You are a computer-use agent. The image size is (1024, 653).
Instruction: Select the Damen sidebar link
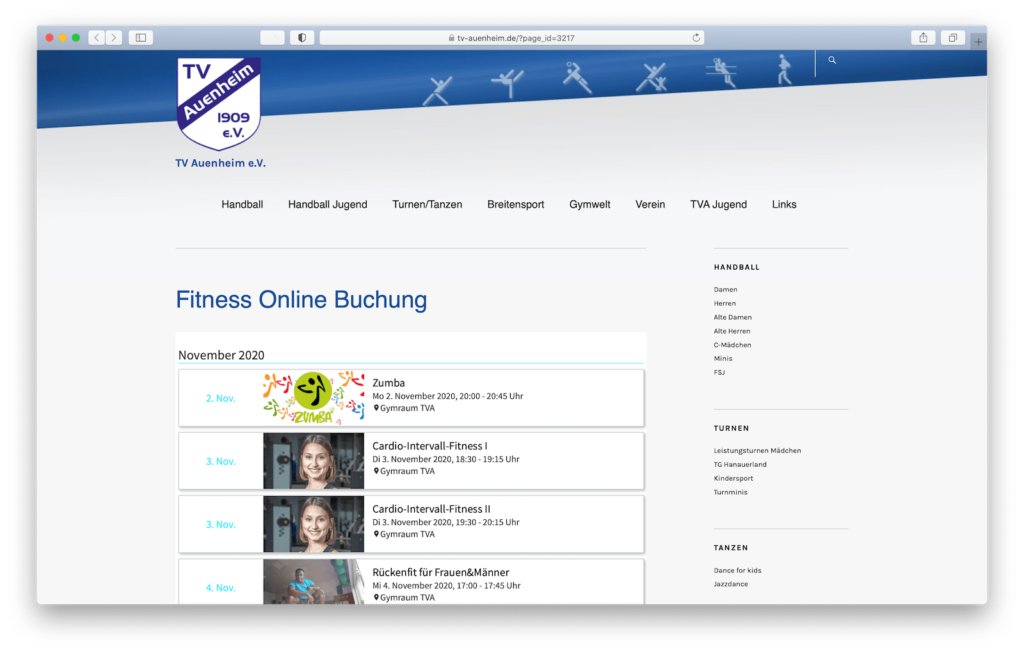pyautogui.click(x=726, y=289)
